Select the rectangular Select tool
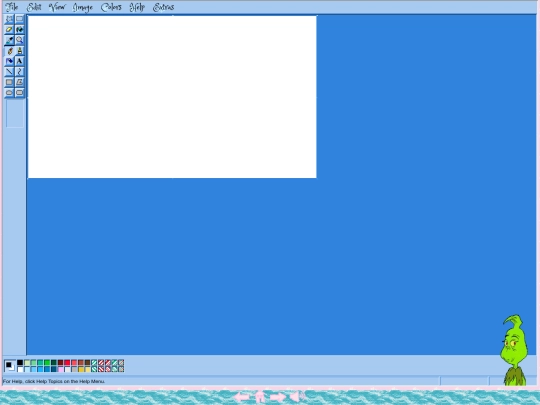This screenshot has width=540, height=405. click(x=20, y=19)
